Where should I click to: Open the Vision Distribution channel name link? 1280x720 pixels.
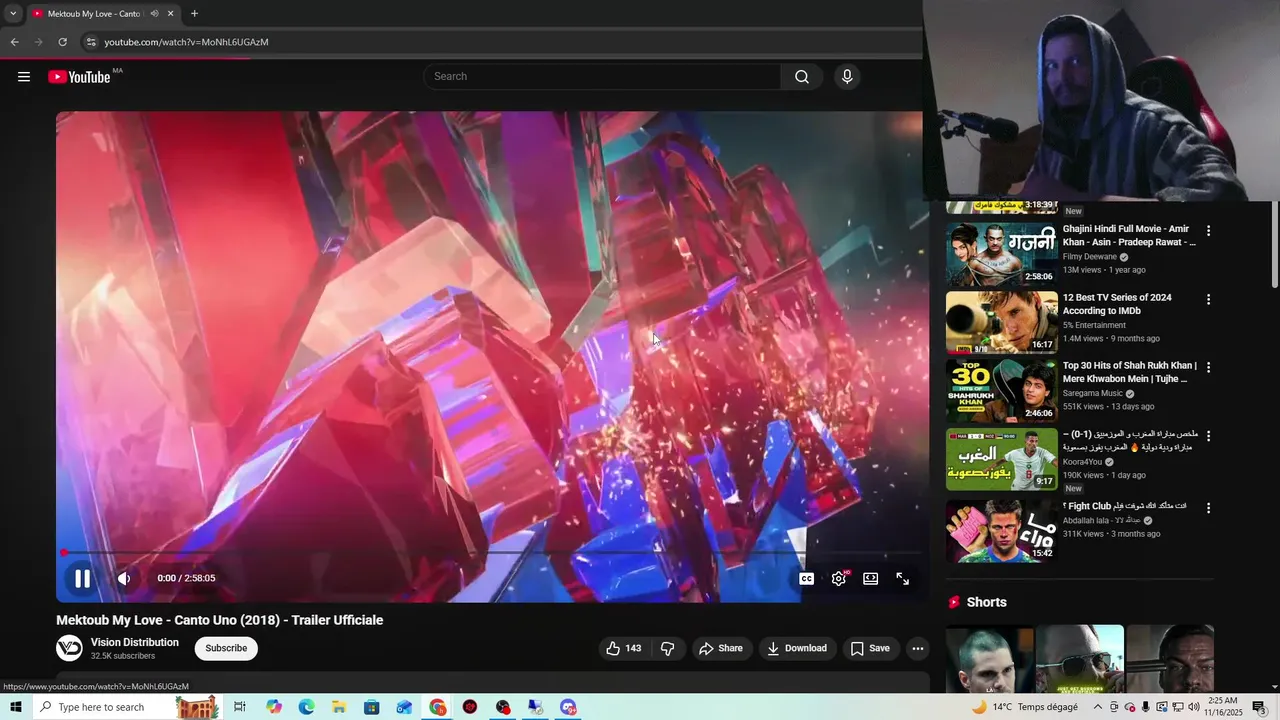135,643
